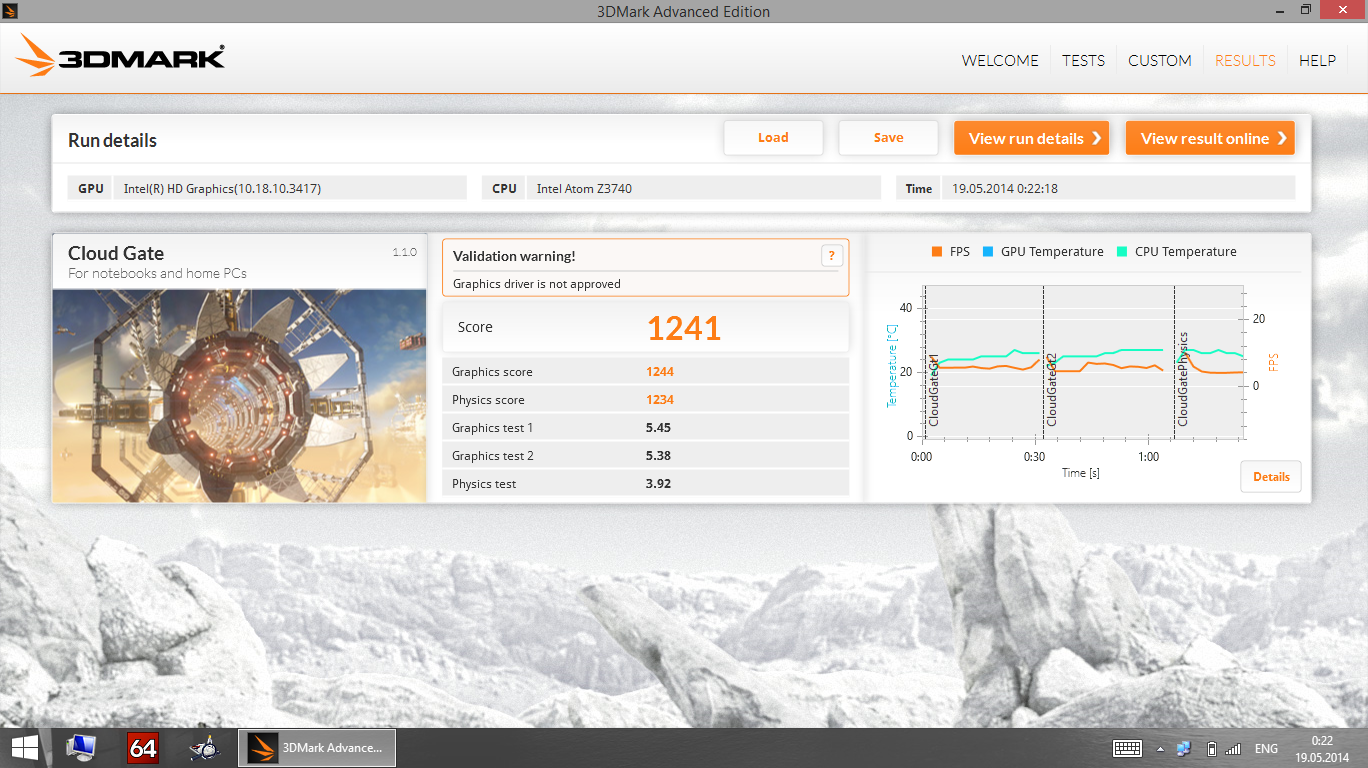Click the FPS orange legend swatch
Screen dimensions: 1368x768
[x=936, y=252]
